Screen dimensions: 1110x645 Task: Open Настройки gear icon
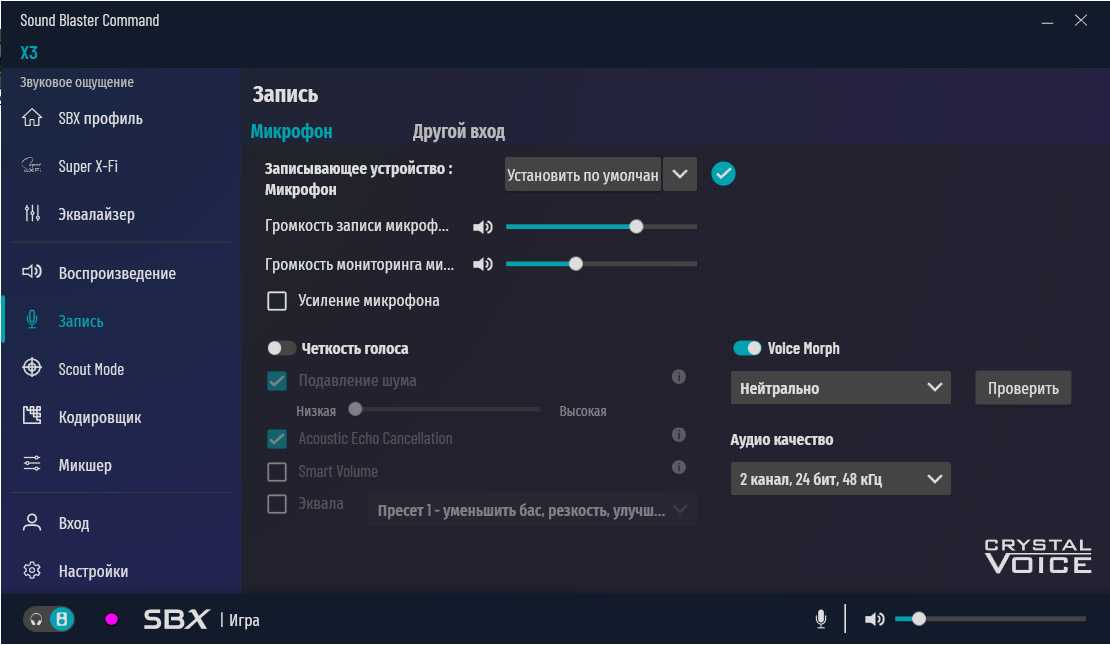(x=32, y=571)
